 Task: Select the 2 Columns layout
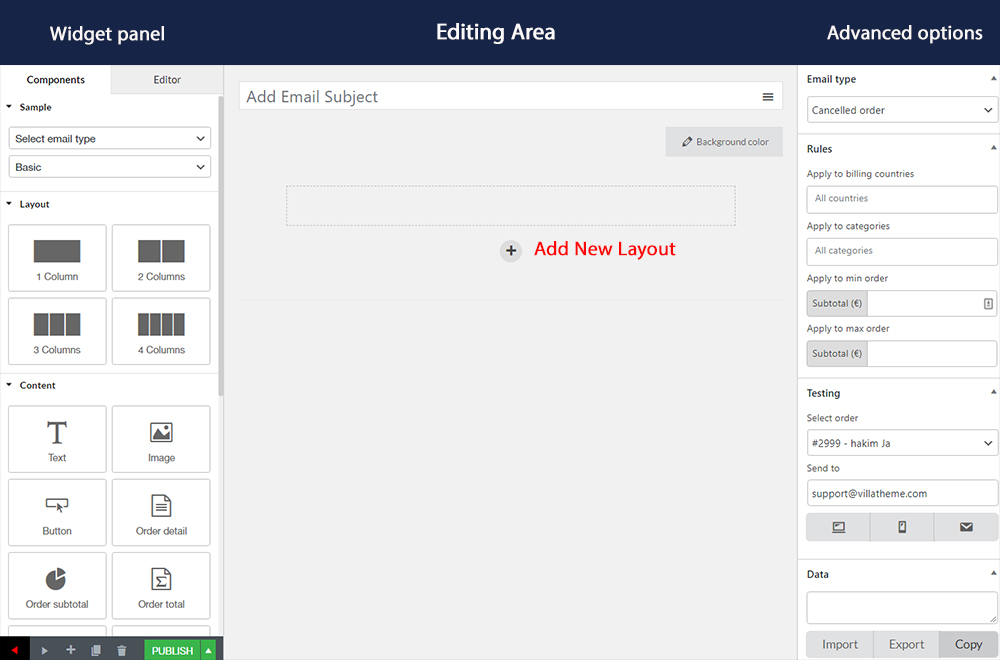click(x=160, y=257)
